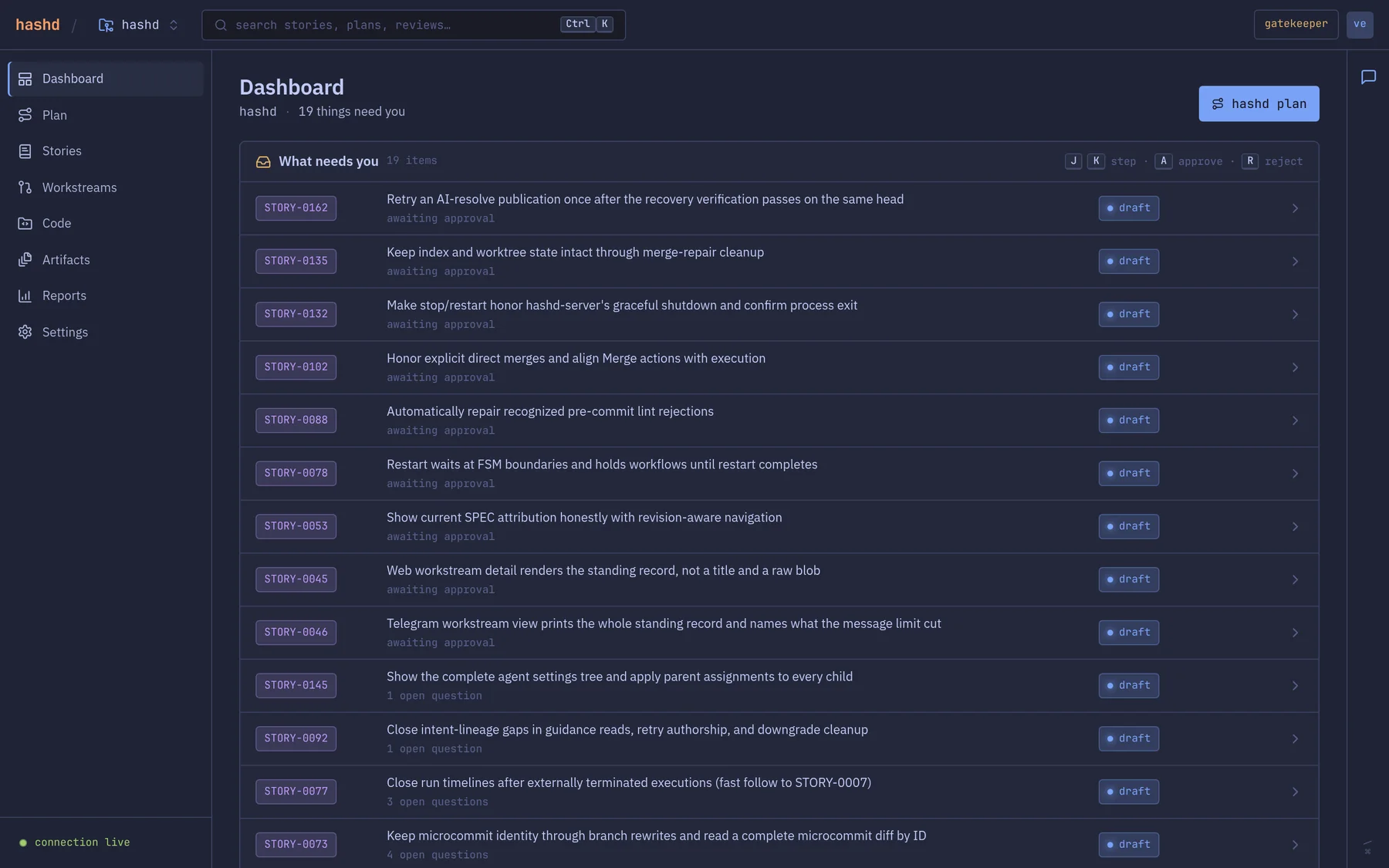Click the draft status badge for STORY-0102
The image size is (1389, 868).
click(x=1128, y=367)
